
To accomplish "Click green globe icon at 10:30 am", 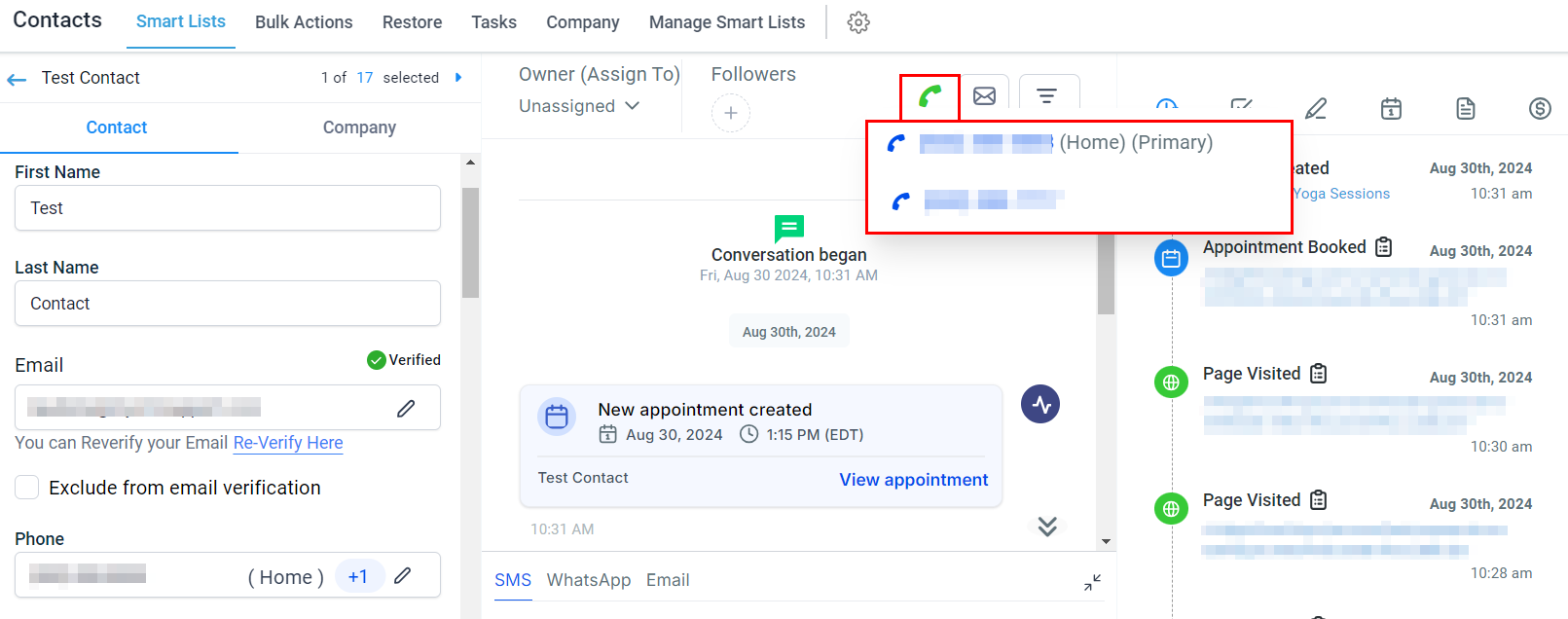I will coord(1171,382).
